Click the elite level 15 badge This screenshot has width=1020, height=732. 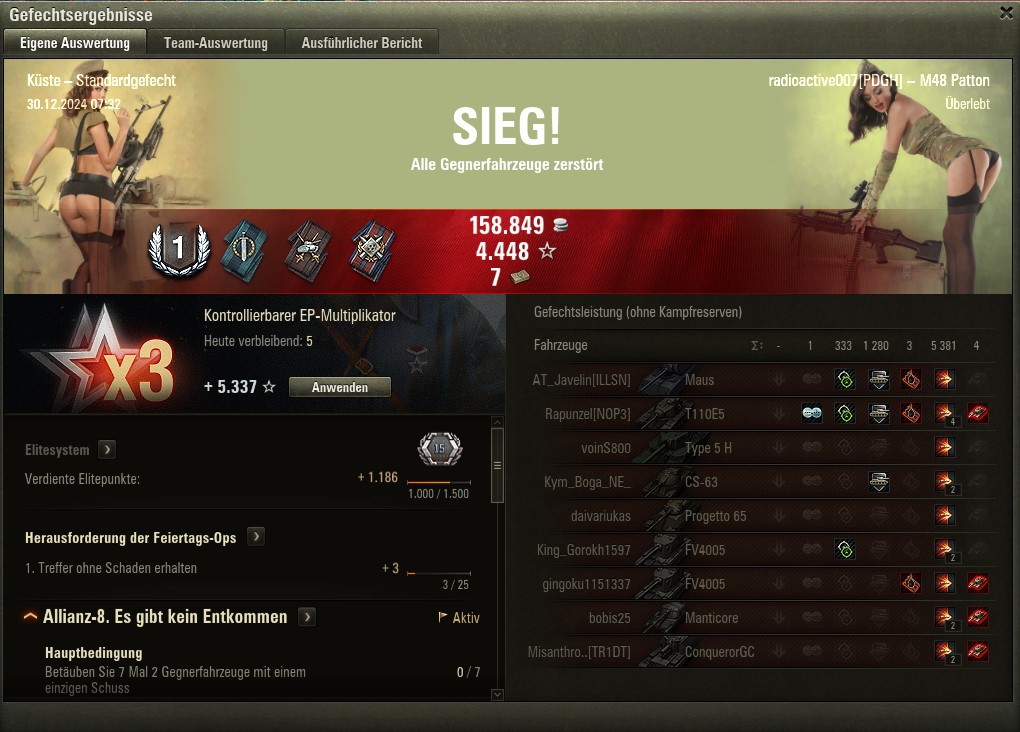coord(440,448)
